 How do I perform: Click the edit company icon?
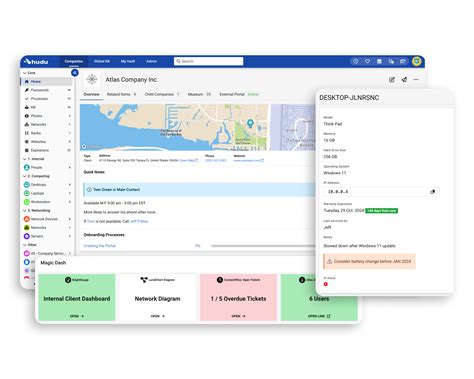click(x=392, y=80)
